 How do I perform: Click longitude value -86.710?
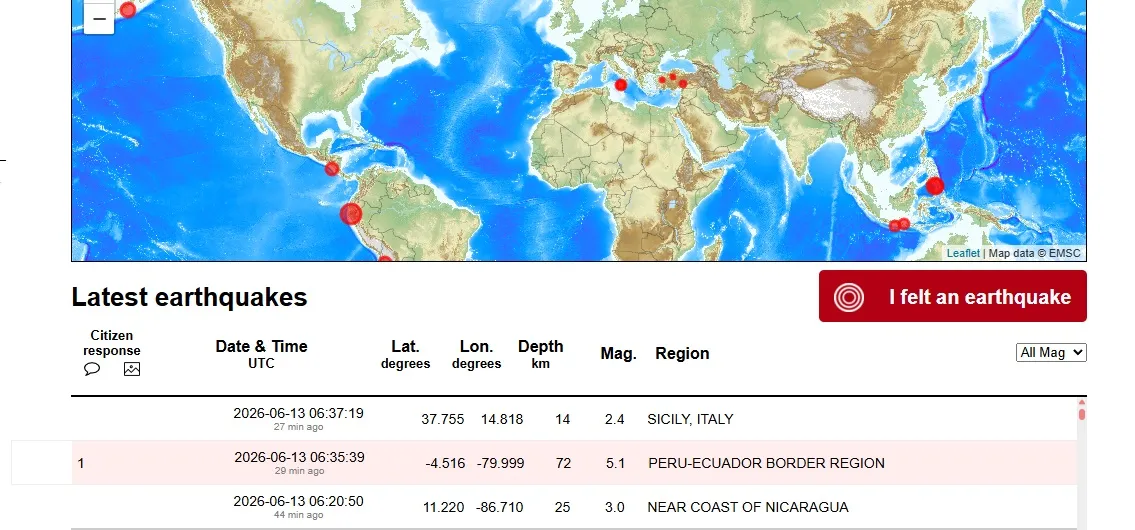point(499,508)
